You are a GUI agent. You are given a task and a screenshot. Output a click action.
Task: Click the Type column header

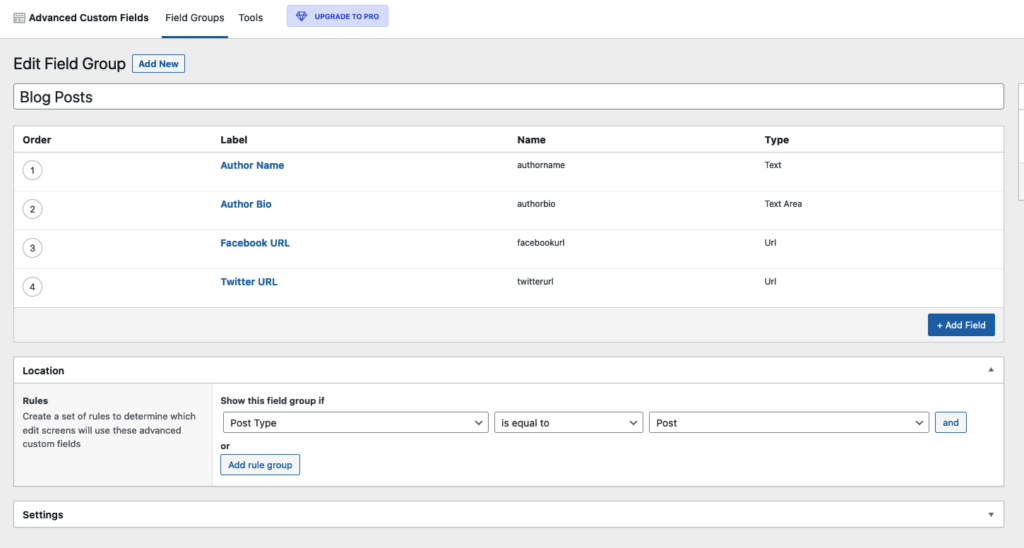776,140
